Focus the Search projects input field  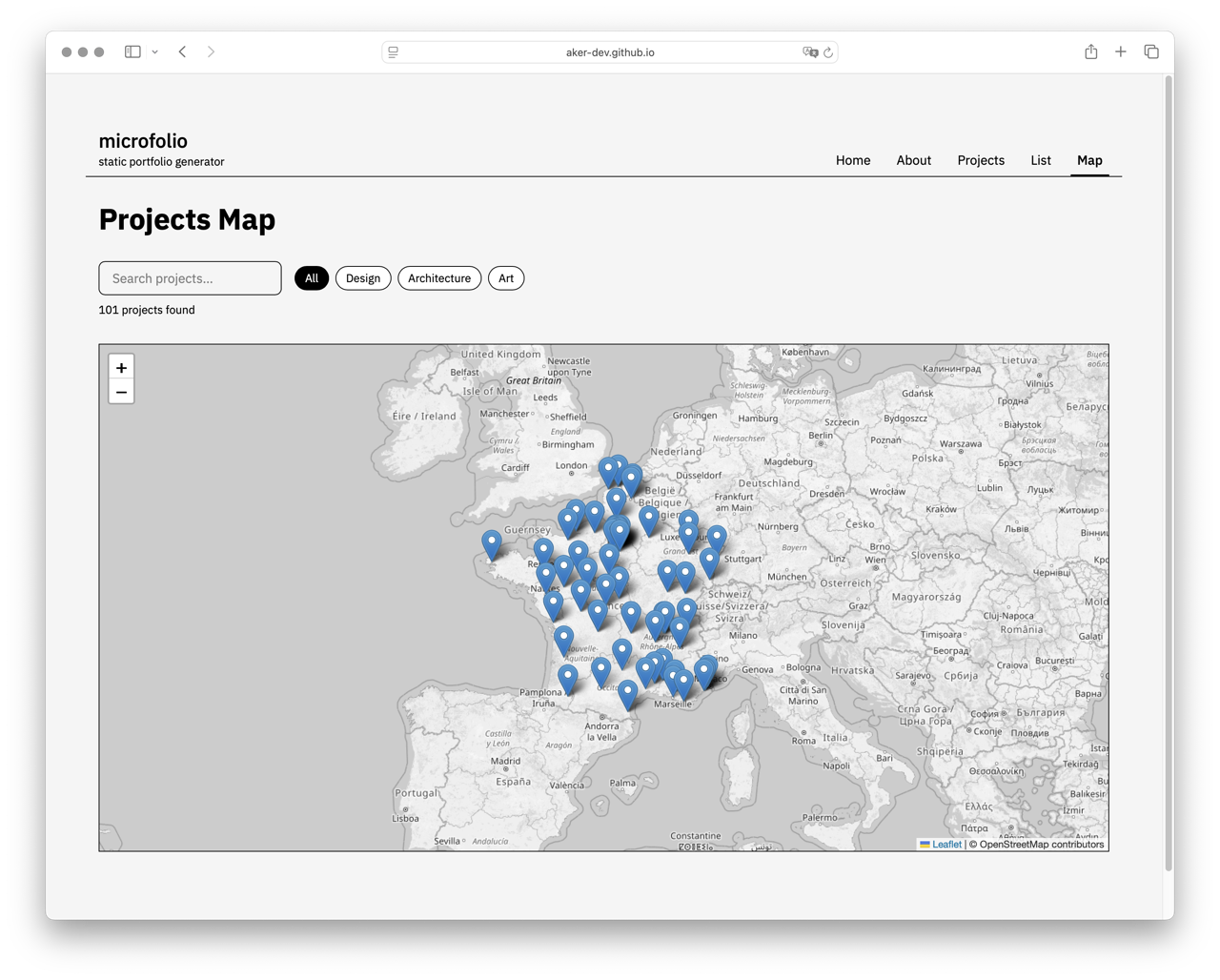click(x=190, y=278)
